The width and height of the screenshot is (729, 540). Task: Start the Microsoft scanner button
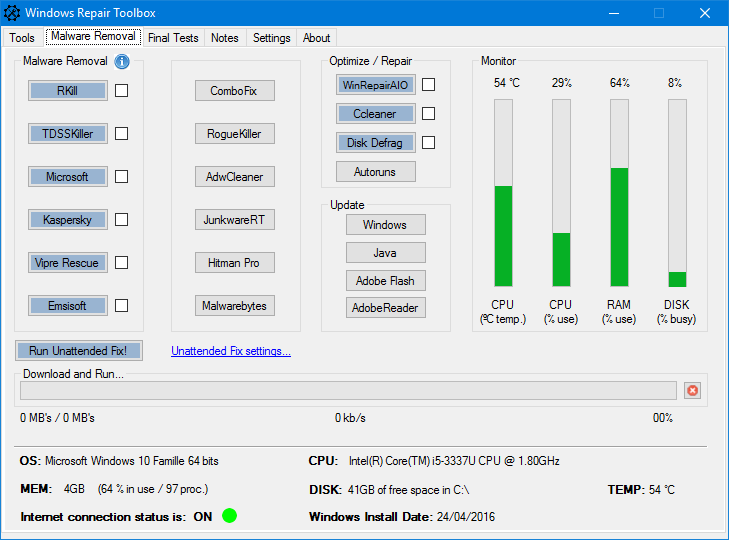click(x=68, y=176)
